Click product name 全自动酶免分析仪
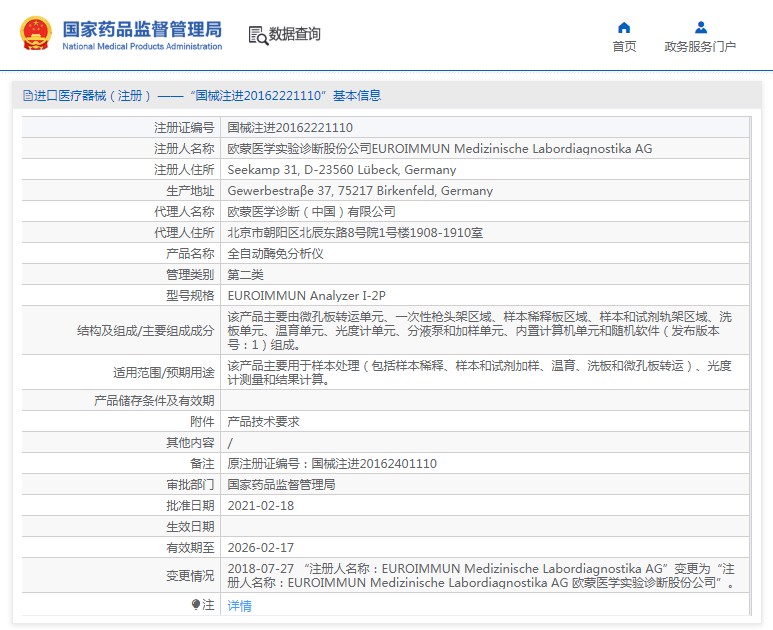The image size is (773, 630). (x=275, y=254)
